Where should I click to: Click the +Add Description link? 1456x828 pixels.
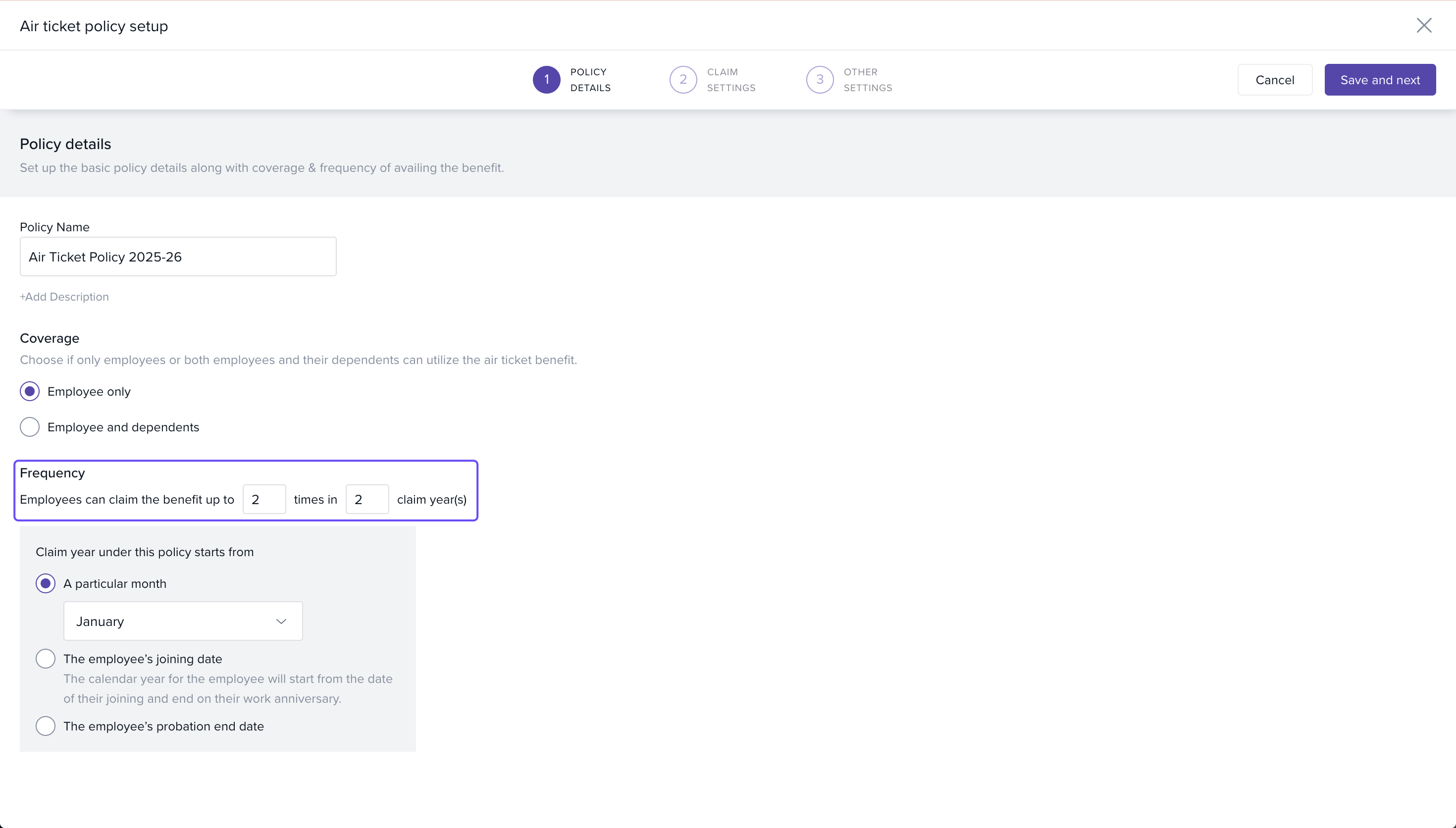pyautogui.click(x=64, y=297)
